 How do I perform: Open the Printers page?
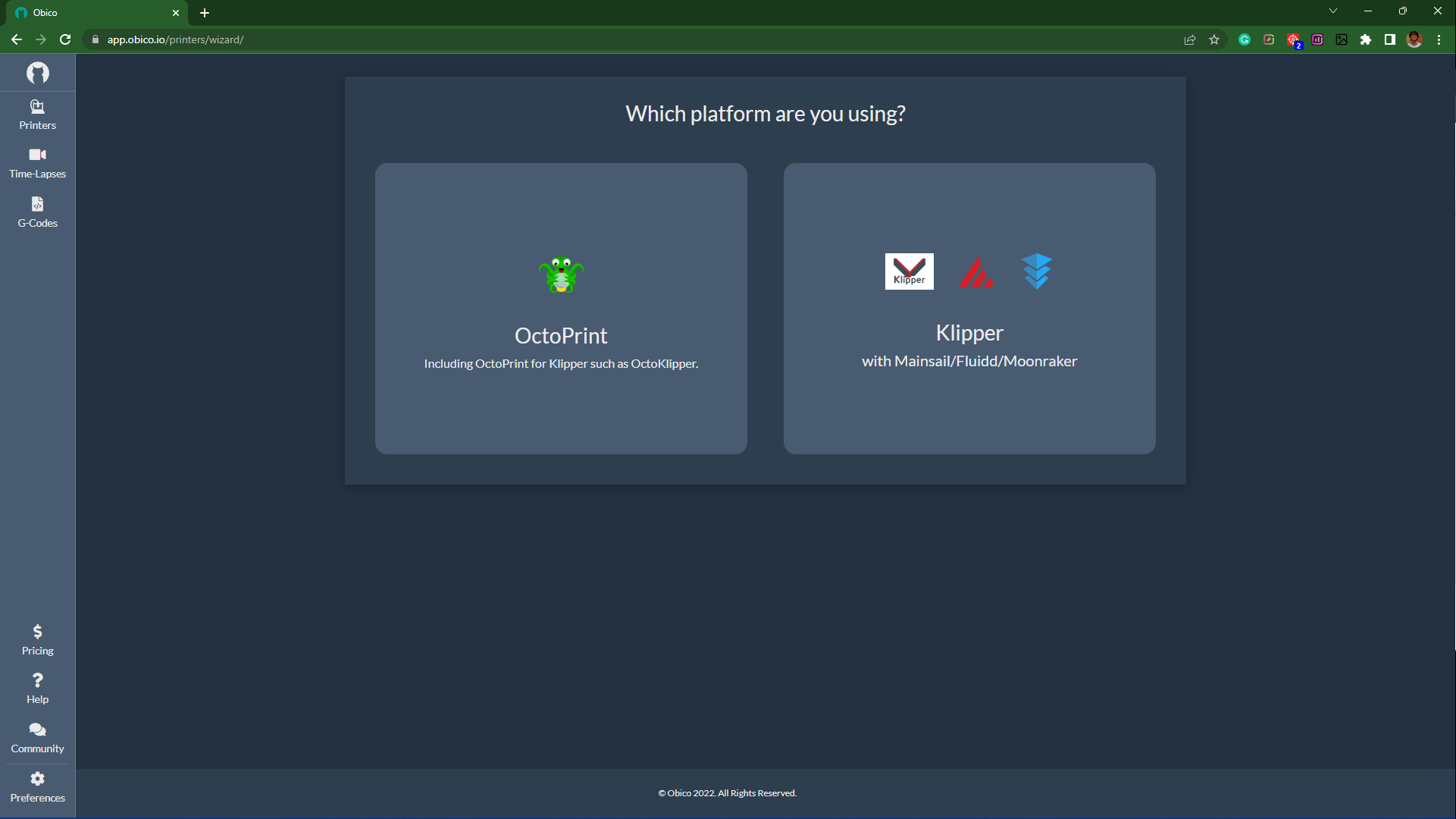tap(37, 115)
